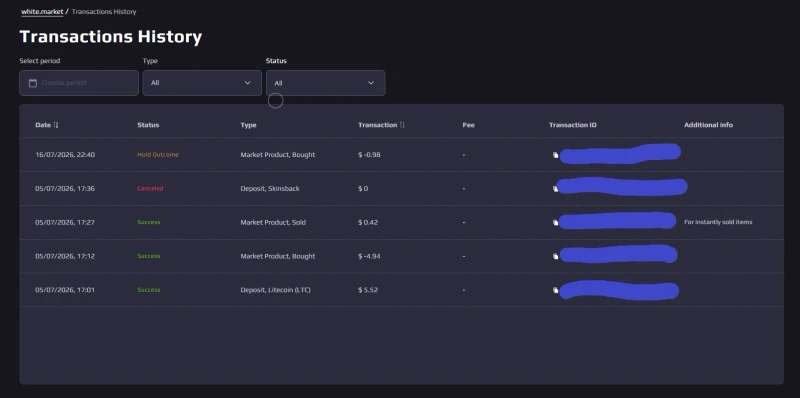Click the Status column header in table
The height and width of the screenshot is (398, 800).
tap(148, 125)
